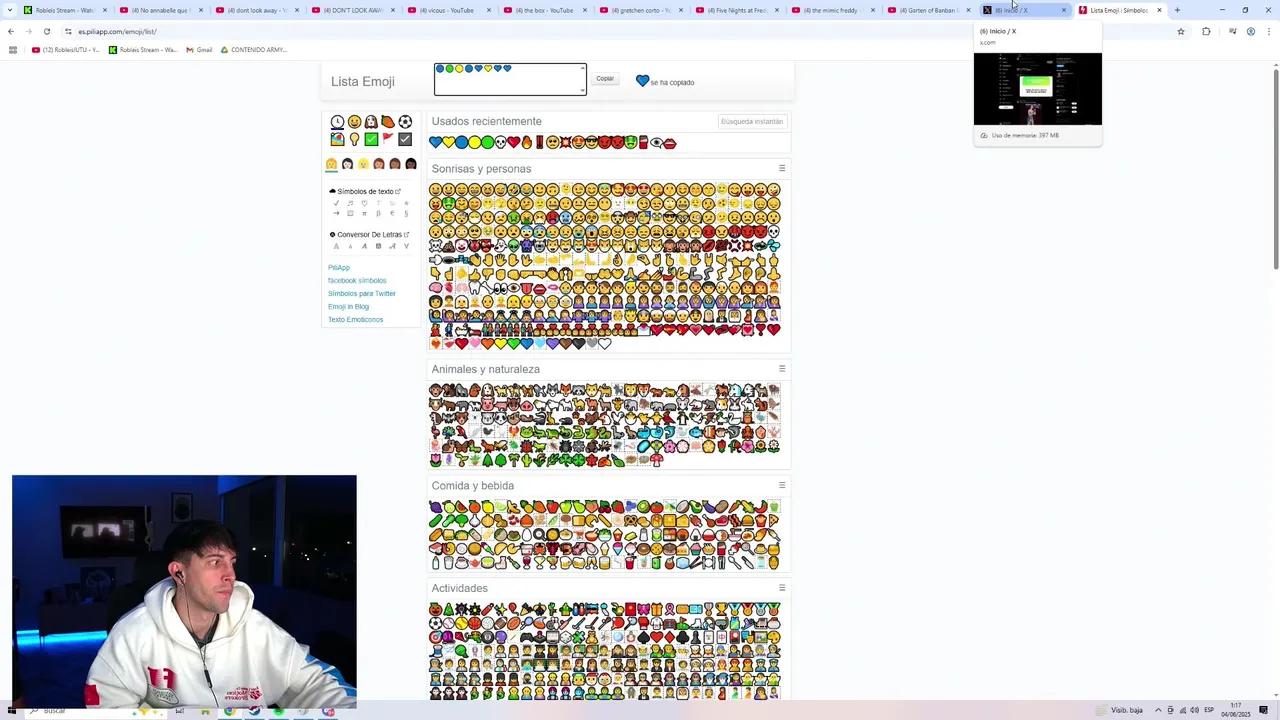Screen dimensions: 1280x720
Task: Choose the medium-dark skin tone option
Action: click(395, 164)
